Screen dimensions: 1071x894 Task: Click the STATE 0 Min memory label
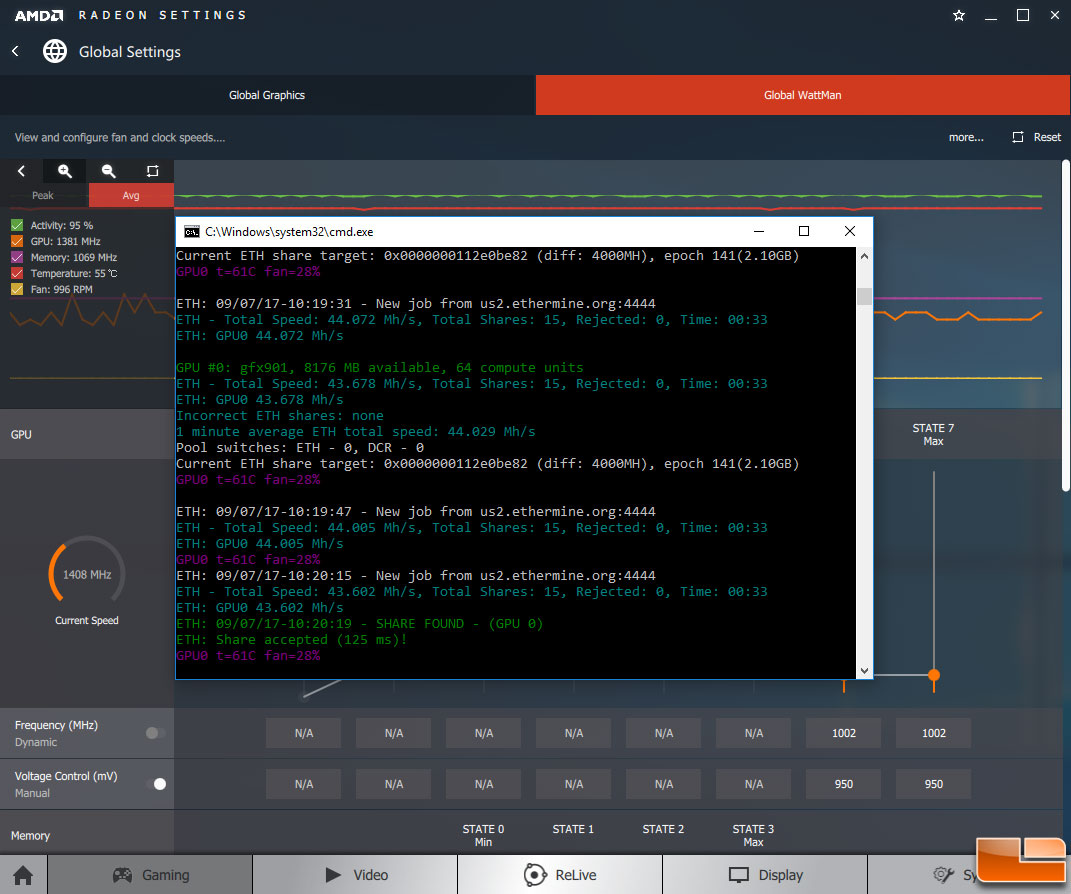coord(483,835)
